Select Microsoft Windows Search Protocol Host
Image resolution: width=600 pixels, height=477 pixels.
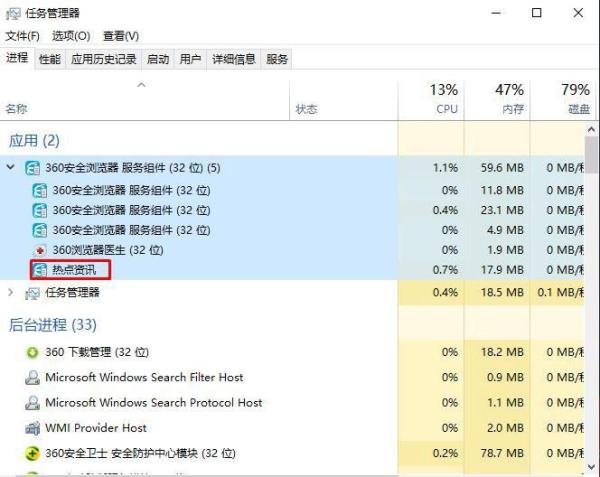tap(292, 403)
